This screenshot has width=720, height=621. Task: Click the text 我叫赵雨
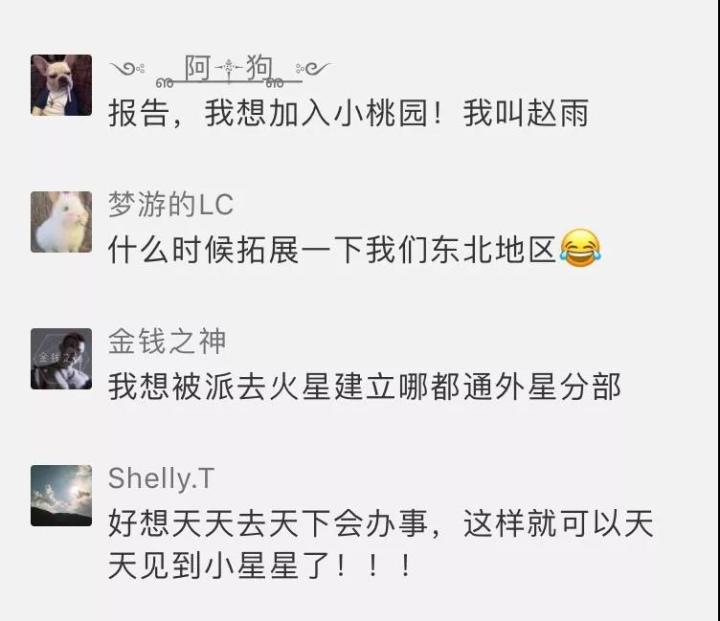click(526, 113)
